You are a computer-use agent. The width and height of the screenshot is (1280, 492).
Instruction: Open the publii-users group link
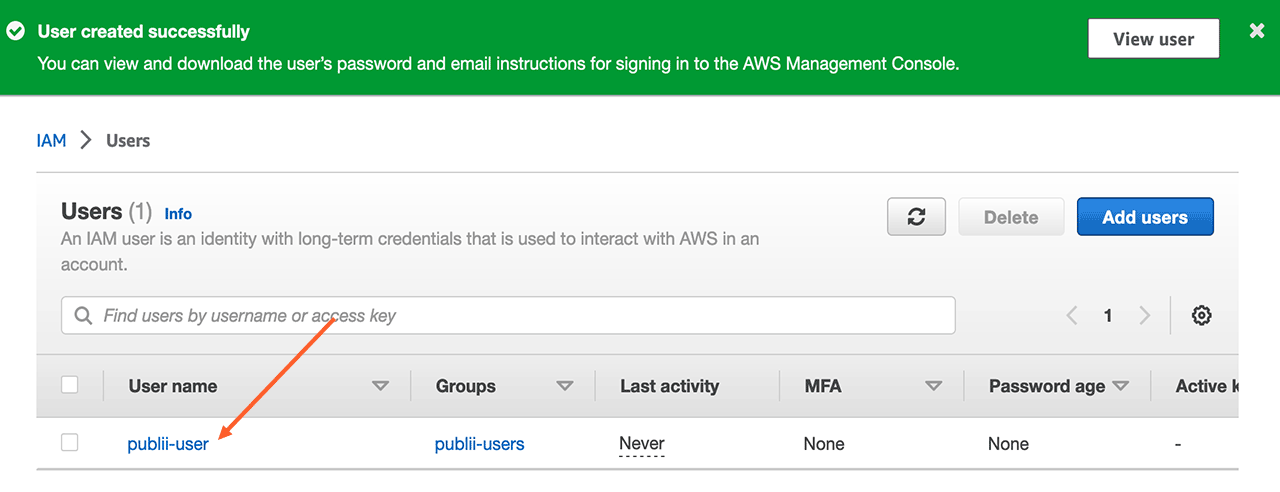(x=479, y=444)
